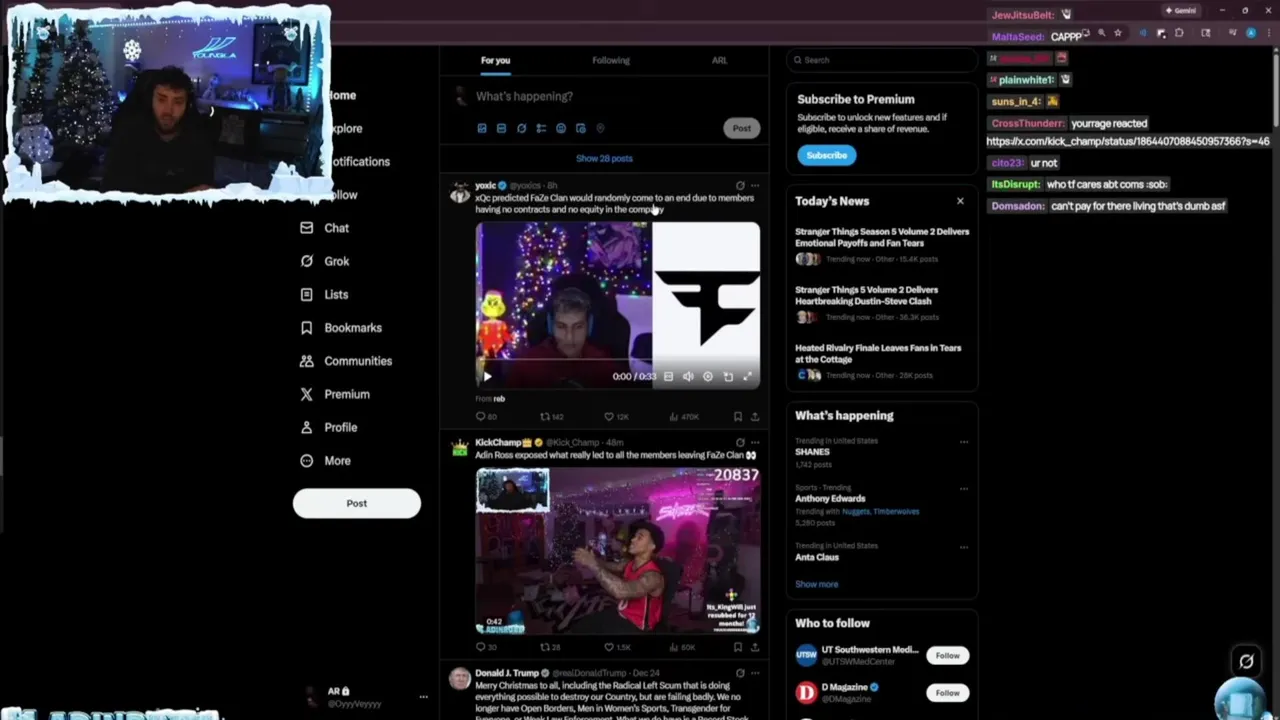The height and width of the screenshot is (720, 1280).
Task: Follow UT Southwestern Medical
Action: [947, 656]
